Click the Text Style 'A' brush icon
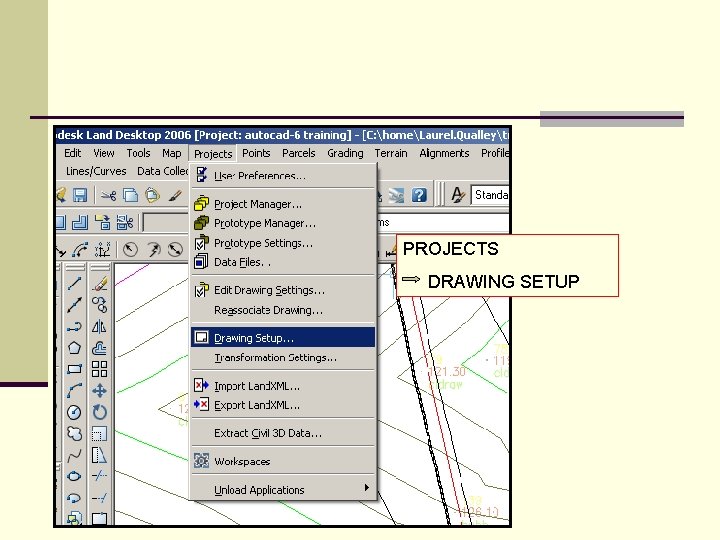This screenshot has width=720, height=540. click(458, 195)
